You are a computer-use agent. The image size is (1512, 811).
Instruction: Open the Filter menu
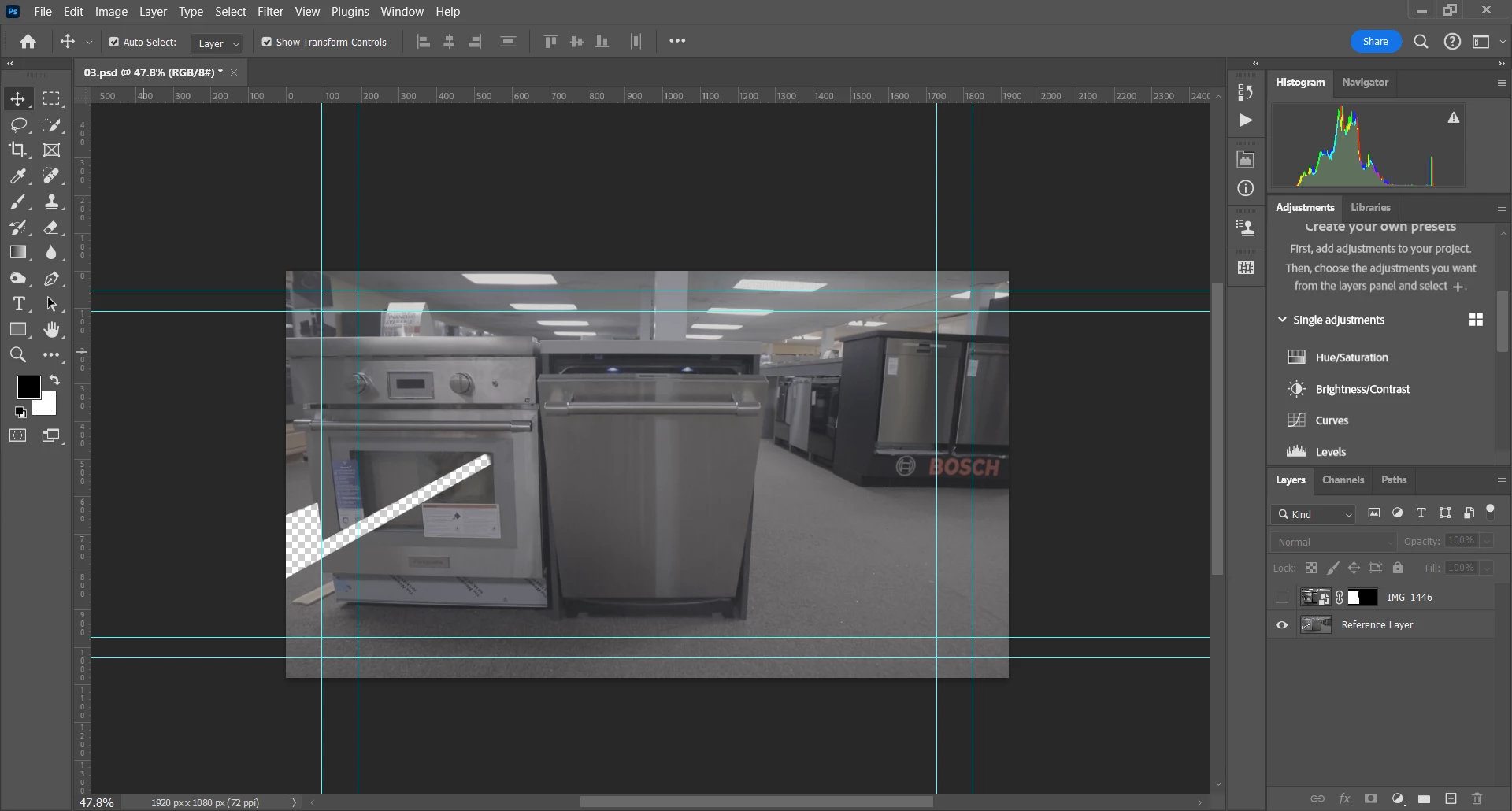(x=270, y=12)
